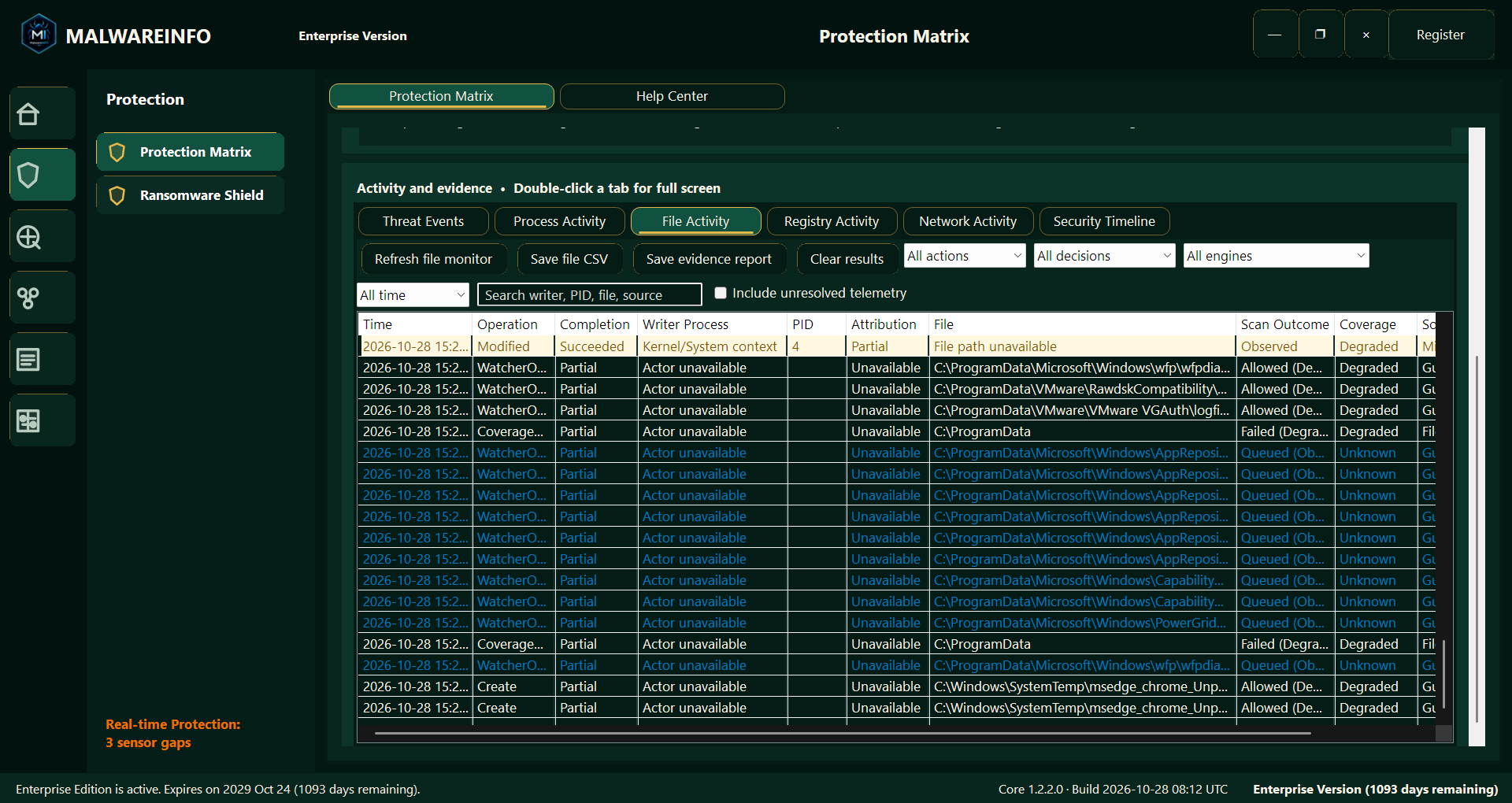Click Refresh file monitor button

(433, 259)
